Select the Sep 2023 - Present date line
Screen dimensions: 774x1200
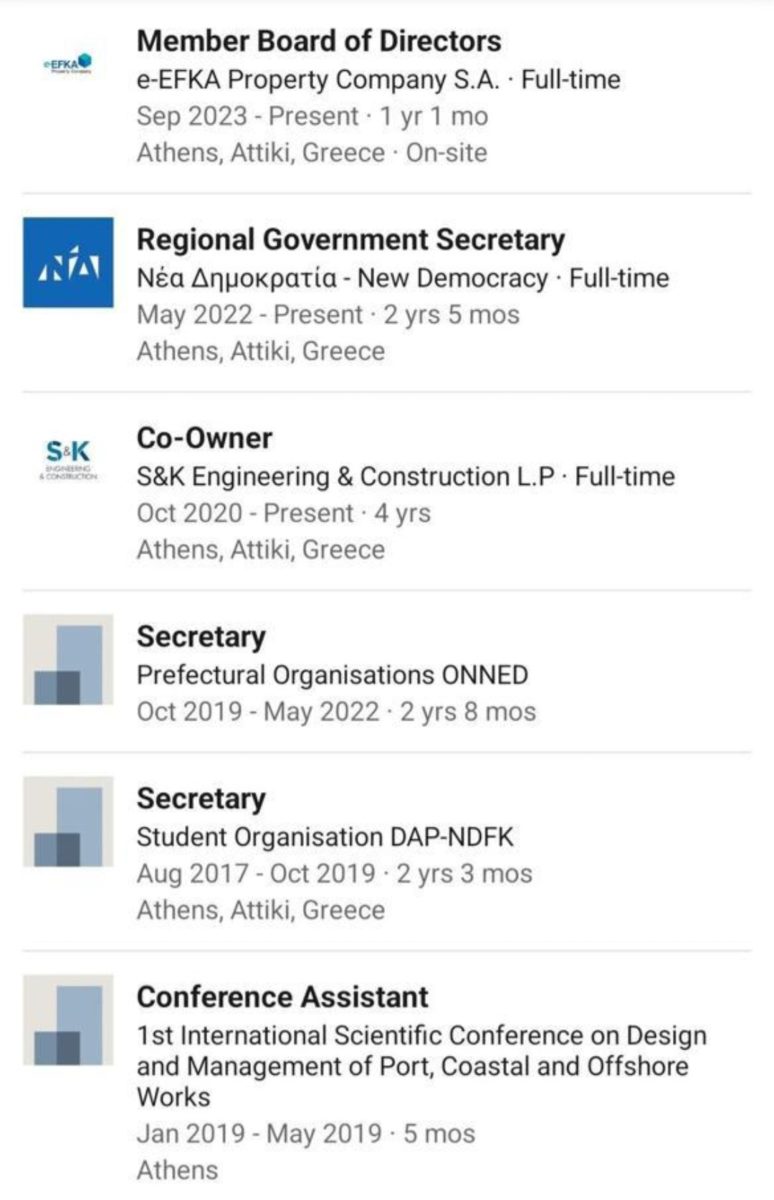[312, 116]
